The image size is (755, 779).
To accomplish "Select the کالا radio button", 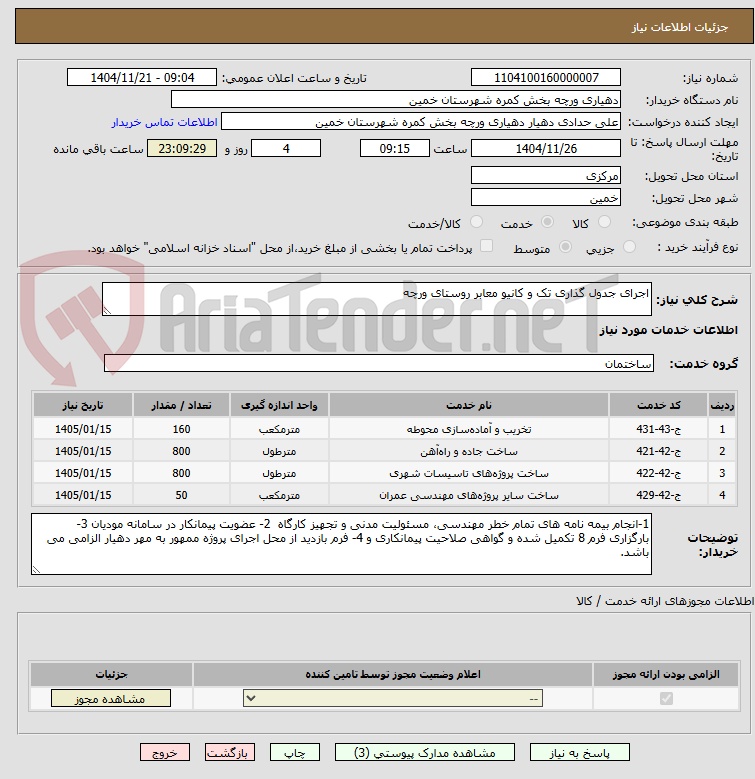I will pyautogui.click(x=604, y=222).
